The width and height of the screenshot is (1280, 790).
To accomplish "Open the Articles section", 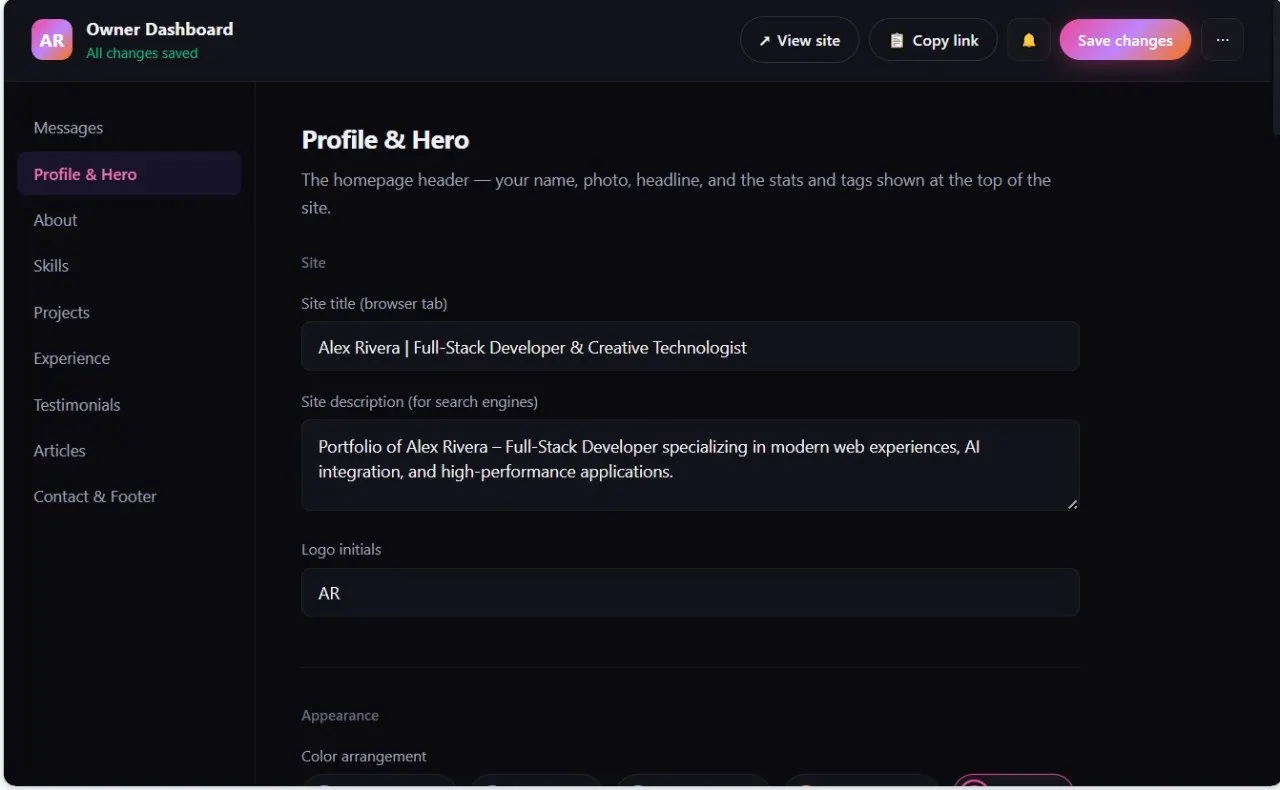I will point(129,450).
